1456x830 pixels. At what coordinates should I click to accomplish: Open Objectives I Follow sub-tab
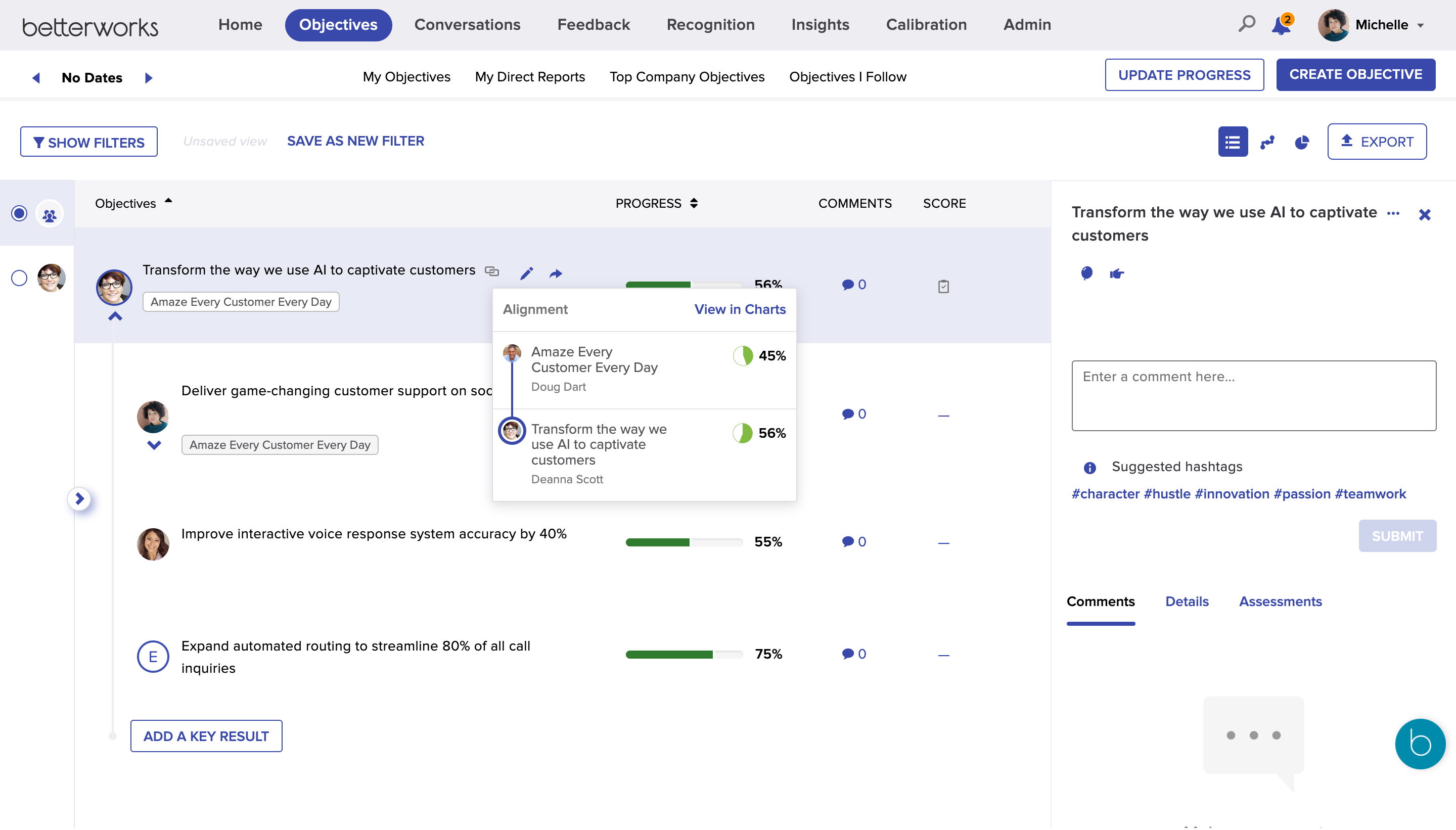pyautogui.click(x=848, y=77)
